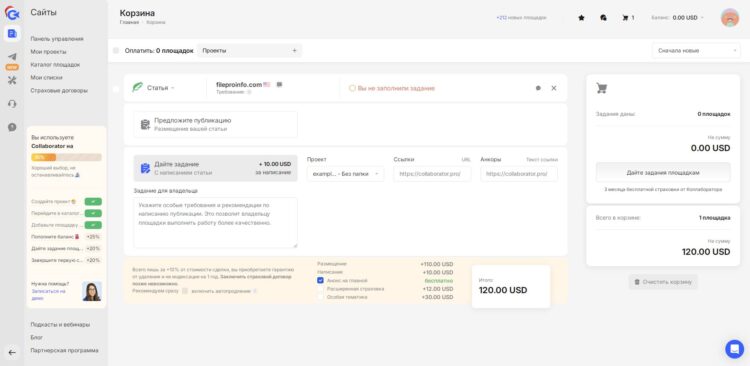The height and width of the screenshot is (366, 750).
Task: Toggle the checkbox left of the fileproinfo.com row
Action: tap(116, 89)
